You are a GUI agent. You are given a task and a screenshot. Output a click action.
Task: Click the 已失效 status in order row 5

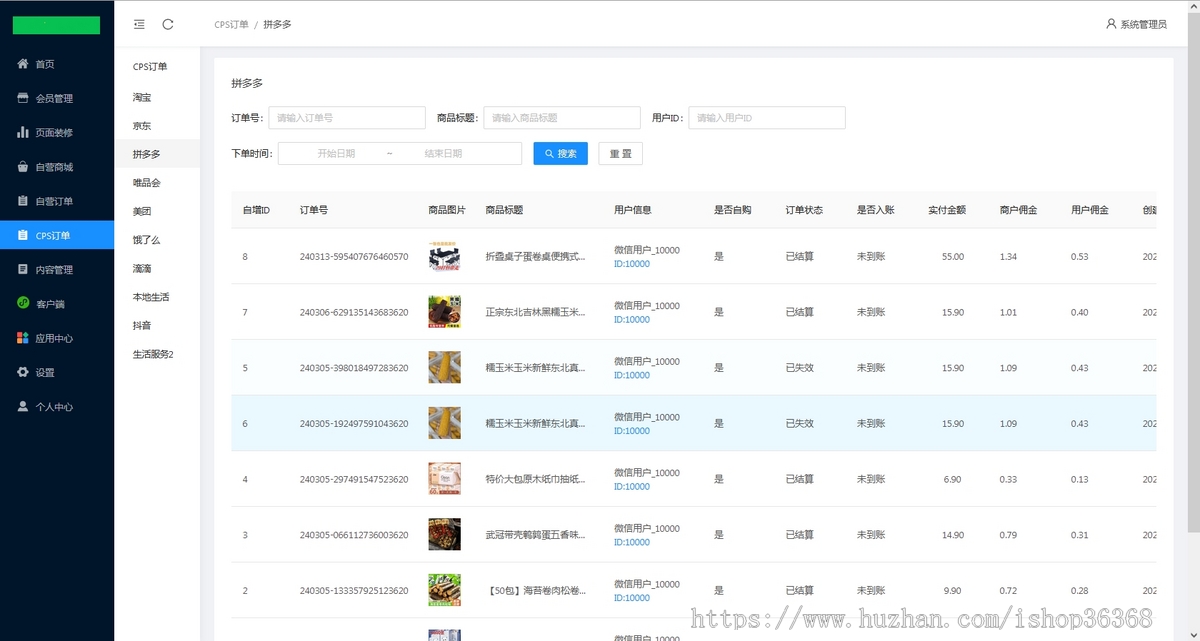799,368
